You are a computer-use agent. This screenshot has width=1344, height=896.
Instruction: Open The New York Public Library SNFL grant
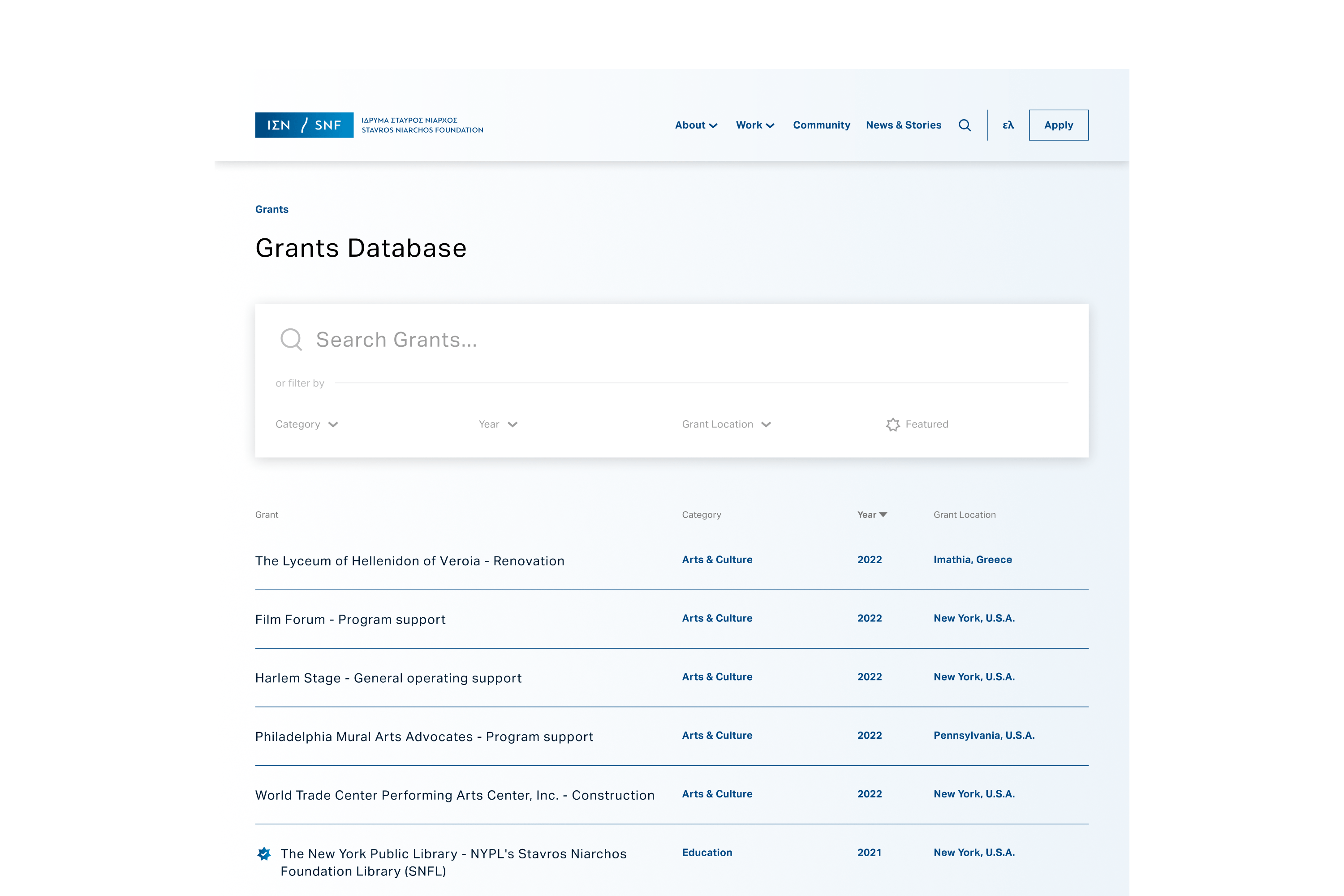coord(453,862)
